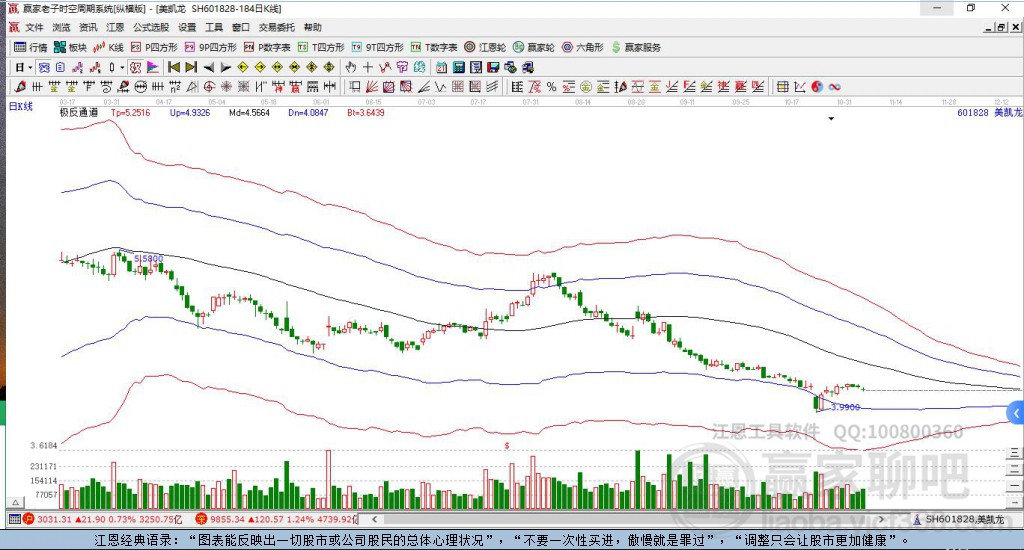Click the T数字表 toolbar button
The width and height of the screenshot is (1024, 550).
(x=434, y=47)
